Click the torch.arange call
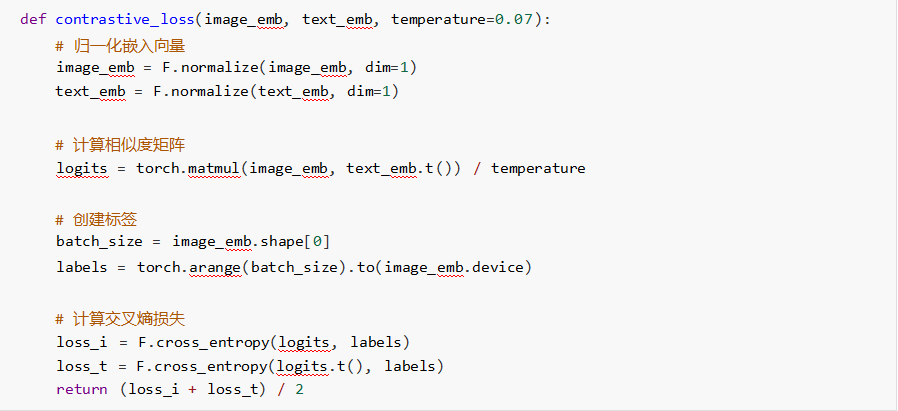Screen dimensions: 898x411 tap(190, 267)
